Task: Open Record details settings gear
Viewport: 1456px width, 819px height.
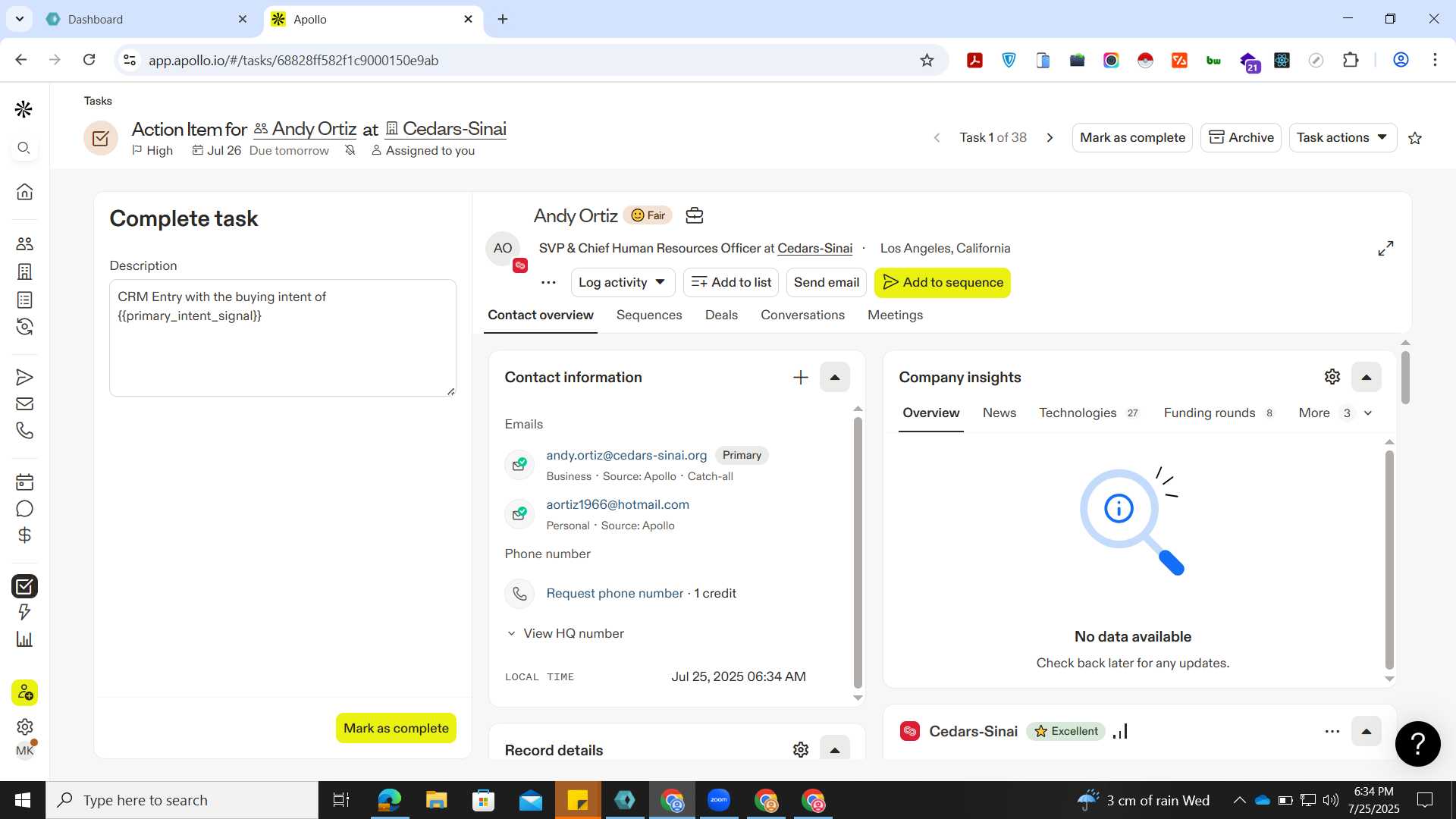Action: (801, 750)
